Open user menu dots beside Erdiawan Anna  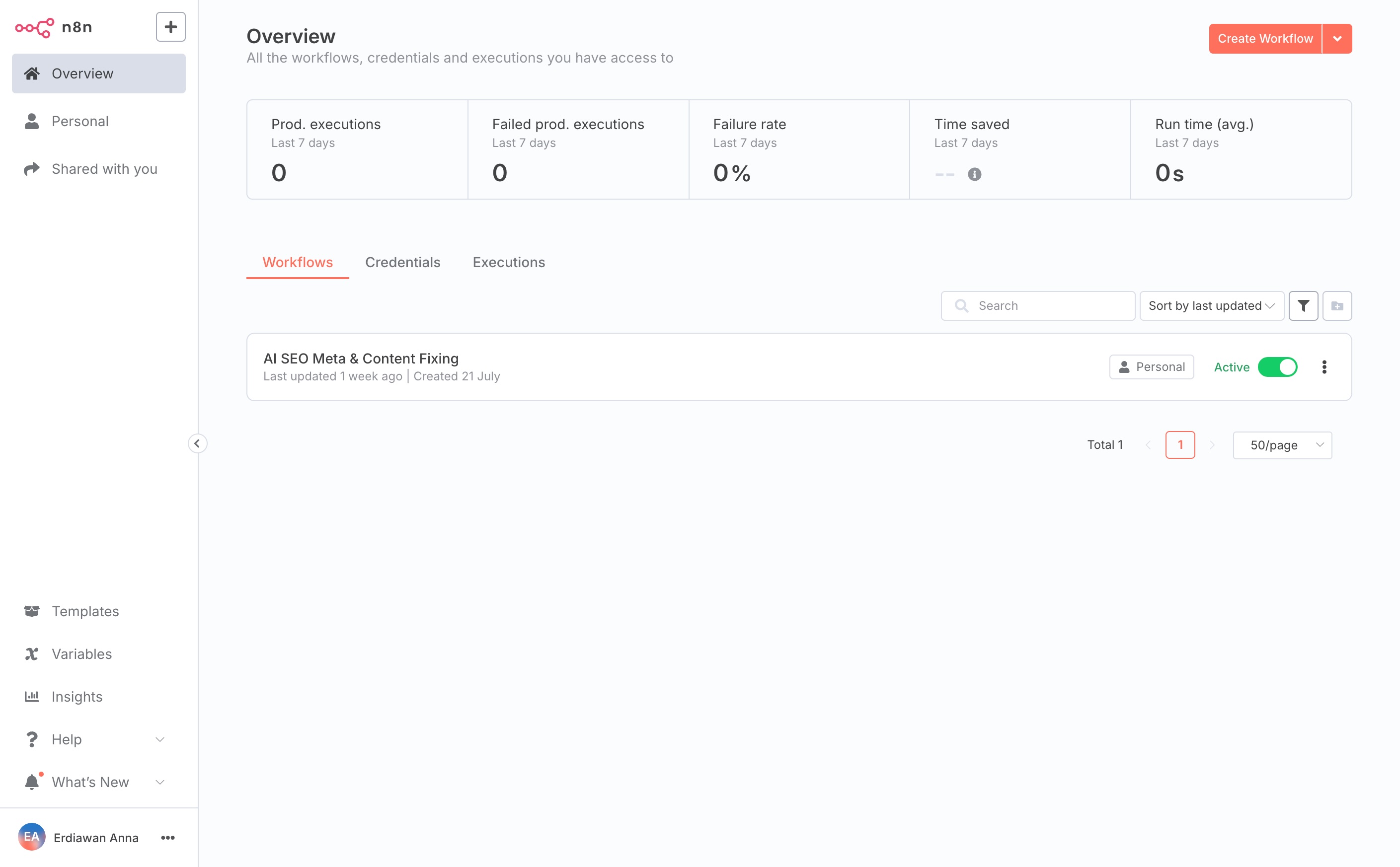point(167,838)
